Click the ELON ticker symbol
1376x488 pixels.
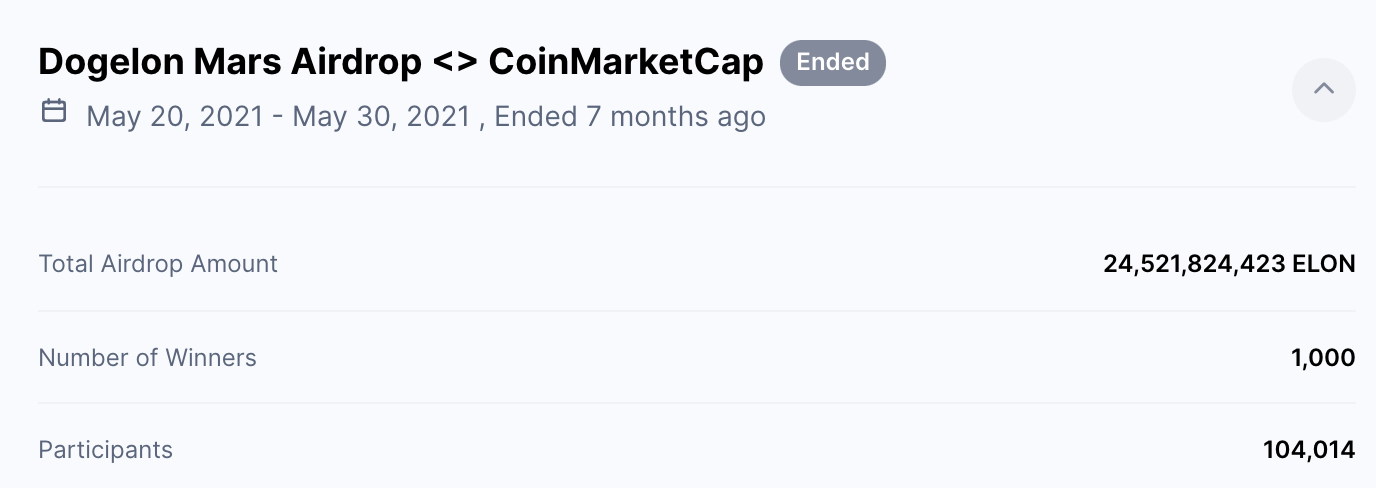[1324, 264]
